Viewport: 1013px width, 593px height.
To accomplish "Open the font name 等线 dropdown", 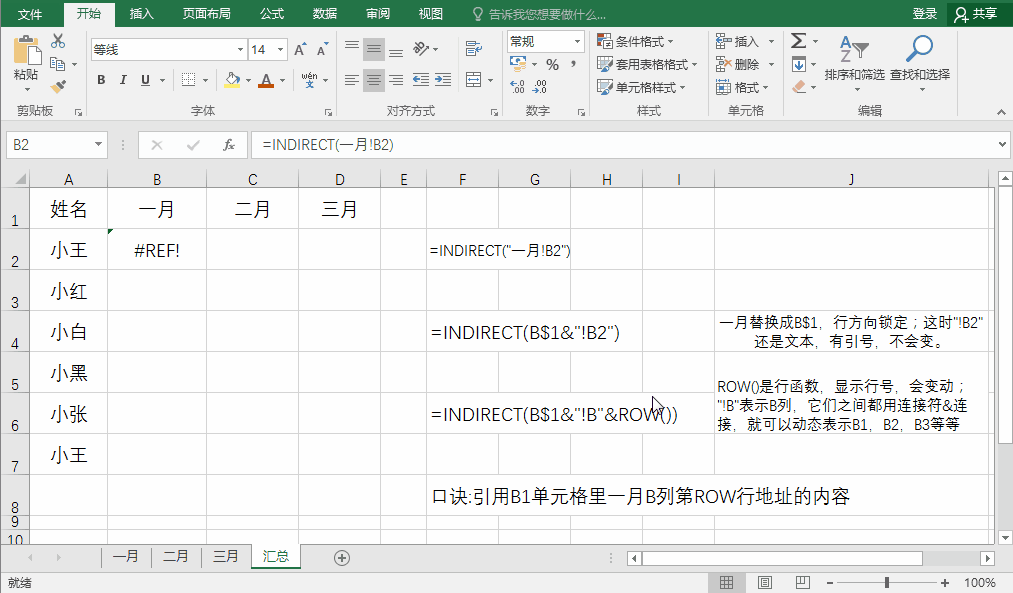I will click(240, 50).
